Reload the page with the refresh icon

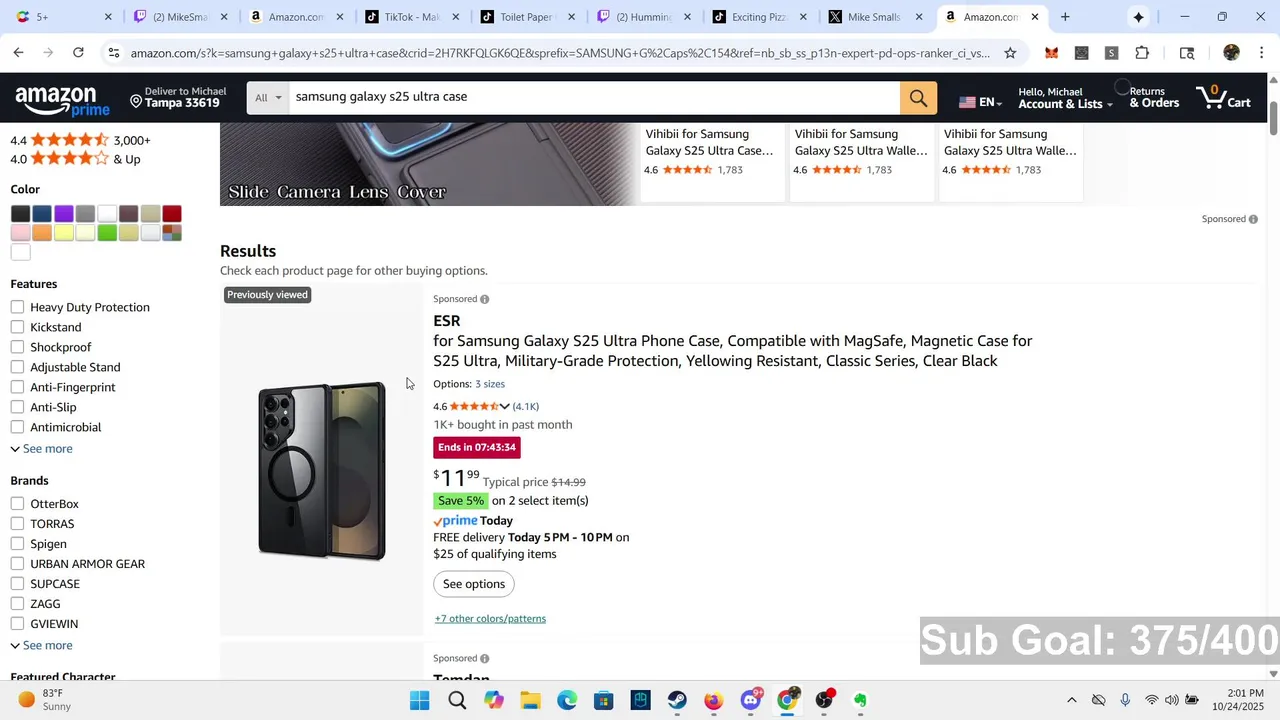tap(78, 53)
